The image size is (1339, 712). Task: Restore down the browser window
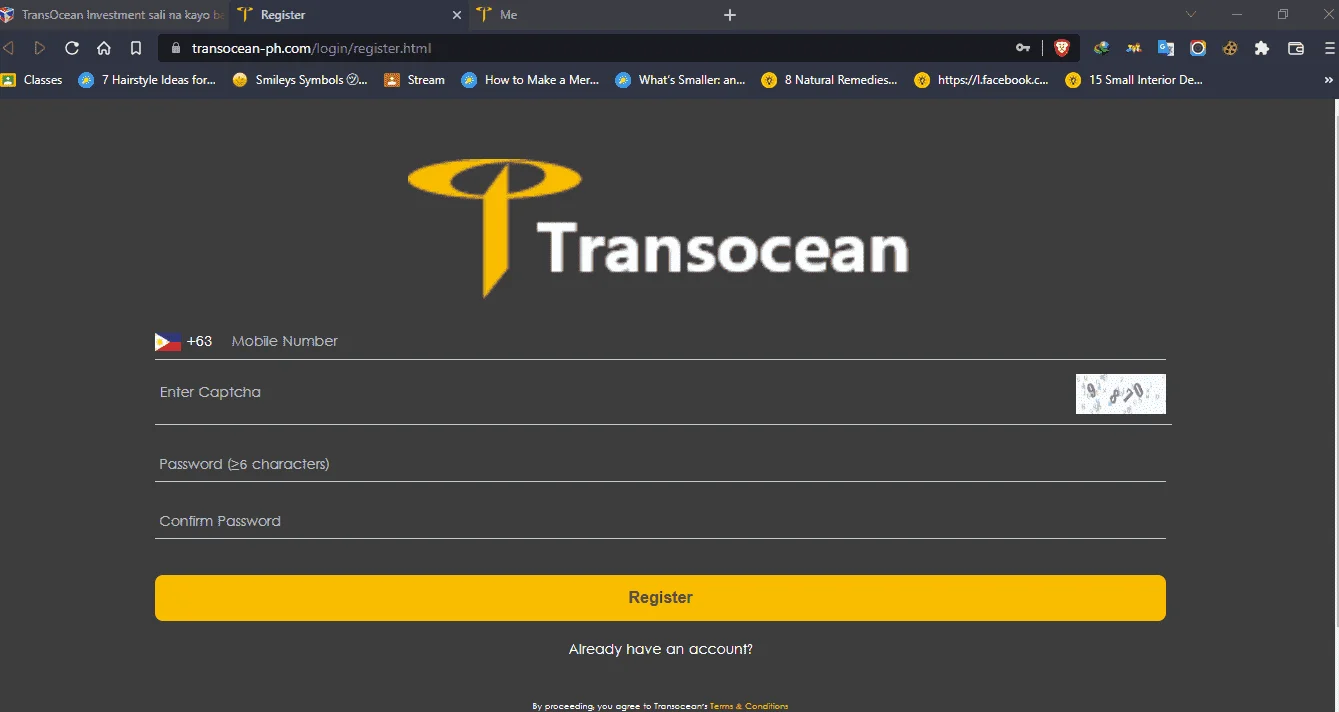pyautogui.click(x=1283, y=15)
